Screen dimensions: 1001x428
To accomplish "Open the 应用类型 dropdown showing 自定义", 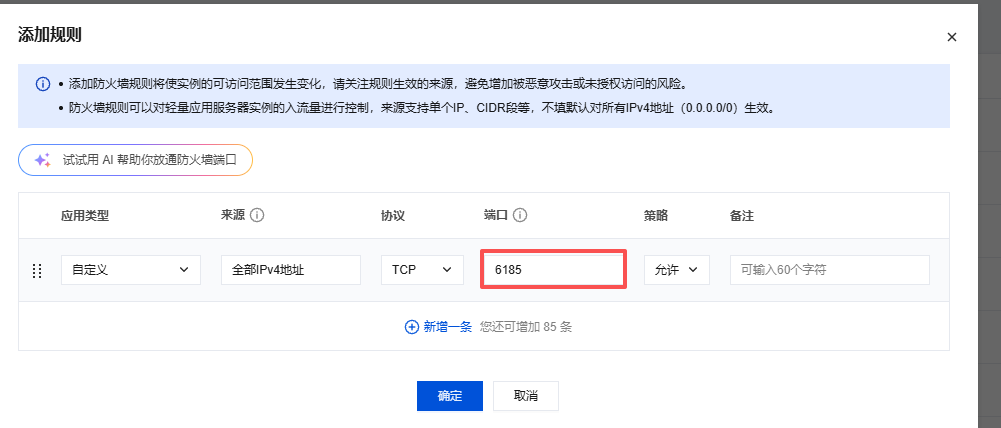I will [131, 270].
